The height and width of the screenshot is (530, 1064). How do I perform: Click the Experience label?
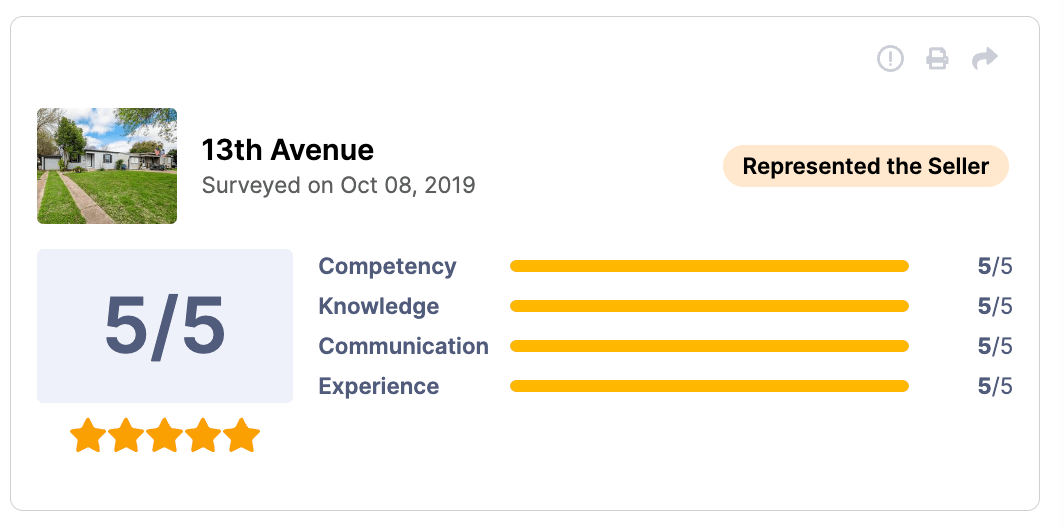[378, 386]
